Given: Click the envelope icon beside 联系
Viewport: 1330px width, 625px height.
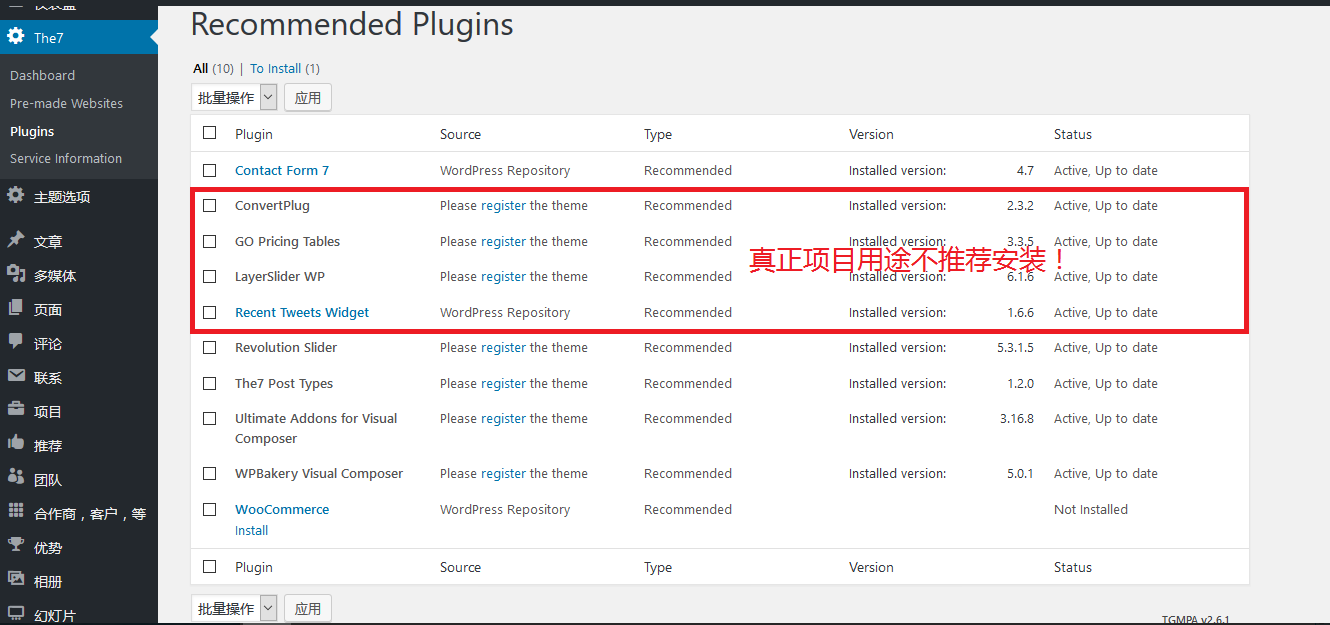Looking at the screenshot, I should tap(16, 377).
